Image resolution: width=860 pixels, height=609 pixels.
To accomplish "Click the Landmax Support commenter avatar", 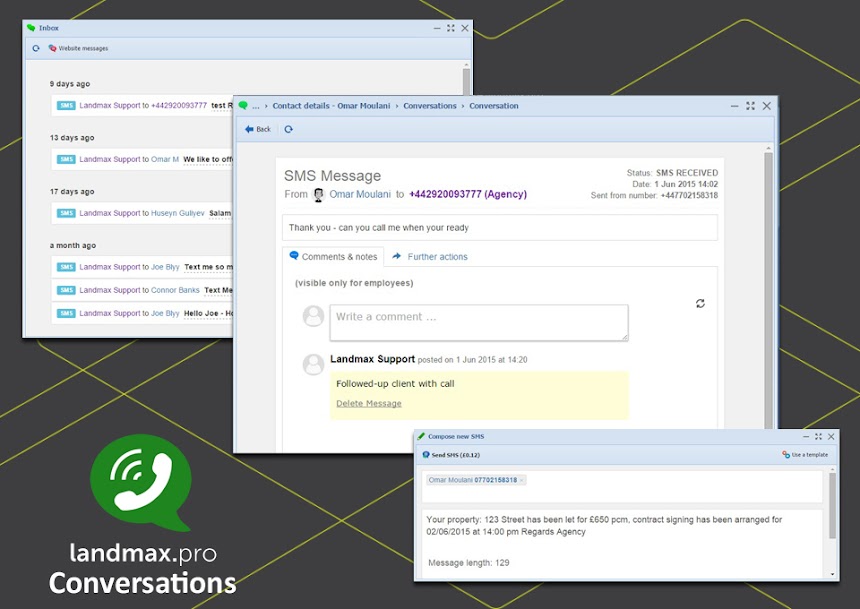I will click(x=313, y=365).
